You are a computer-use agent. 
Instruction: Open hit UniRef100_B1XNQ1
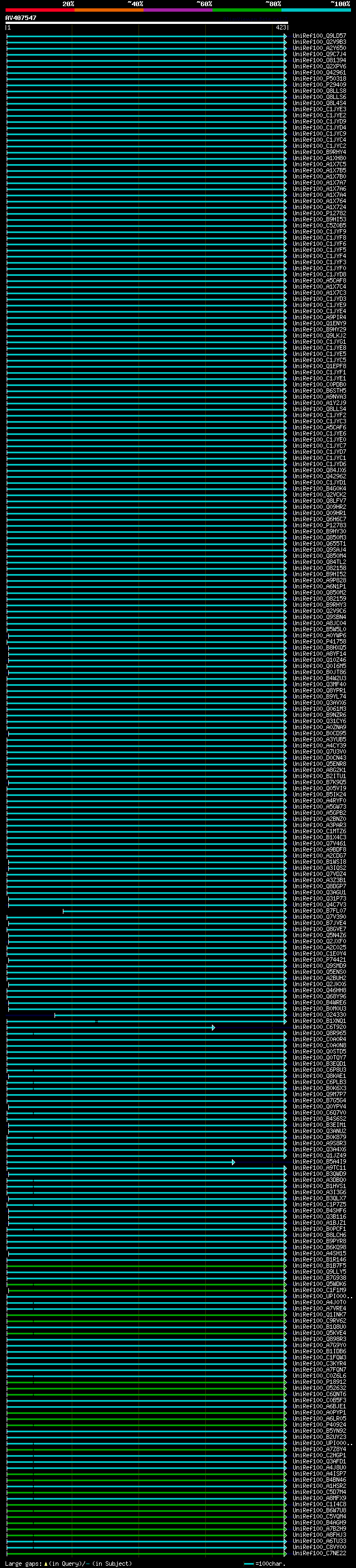(319, 1021)
